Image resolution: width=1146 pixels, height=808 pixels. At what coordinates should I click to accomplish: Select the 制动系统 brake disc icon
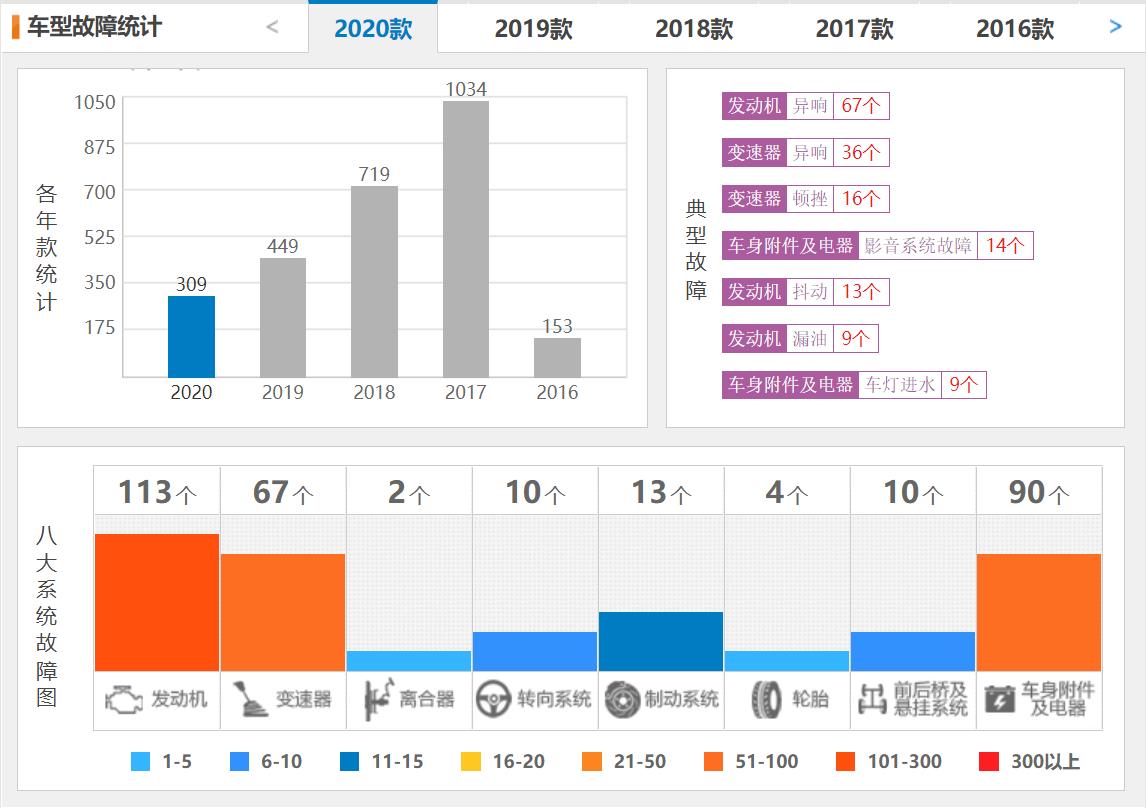point(625,700)
